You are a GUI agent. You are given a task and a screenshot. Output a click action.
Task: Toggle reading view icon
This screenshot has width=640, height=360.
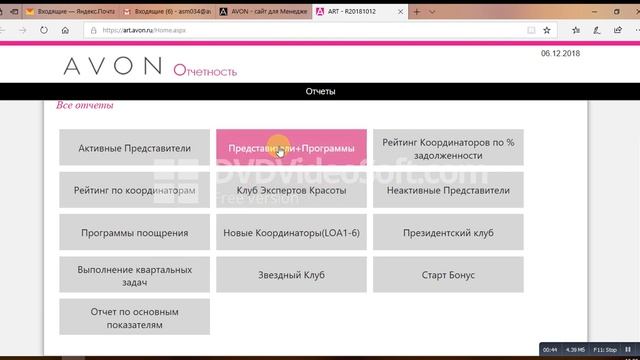pyautogui.click(x=531, y=30)
